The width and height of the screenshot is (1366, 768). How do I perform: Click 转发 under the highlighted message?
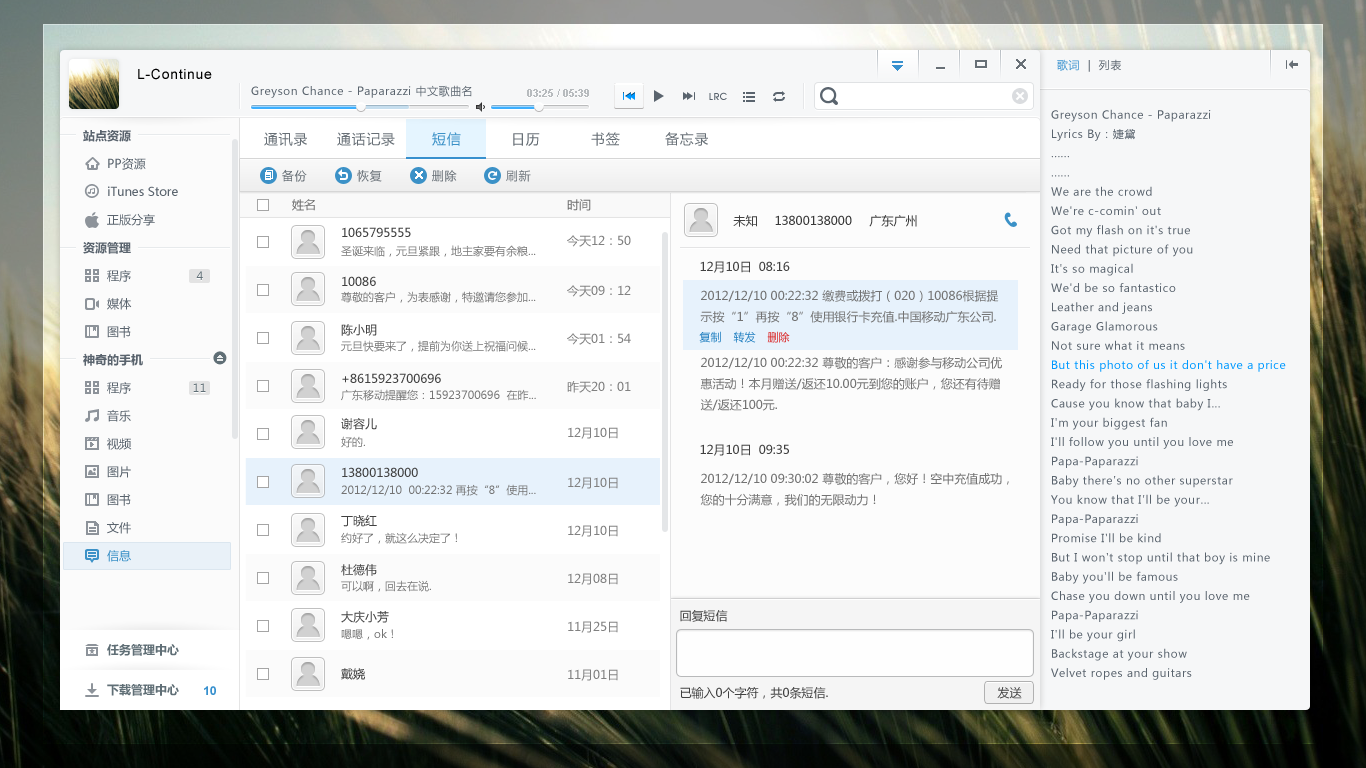(x=744, y=338)
